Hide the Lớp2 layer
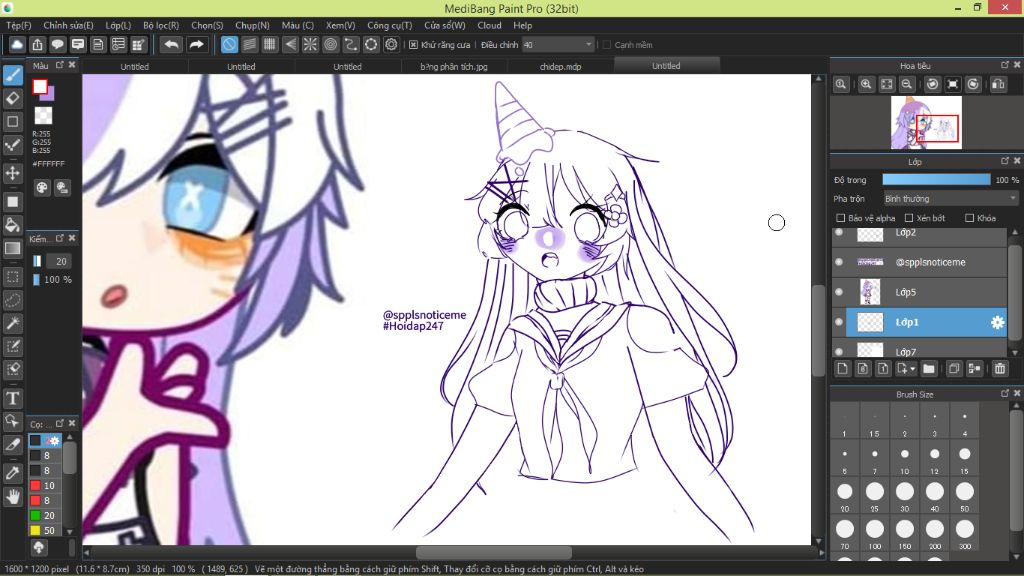1024x576 pixels. point(839,232)
